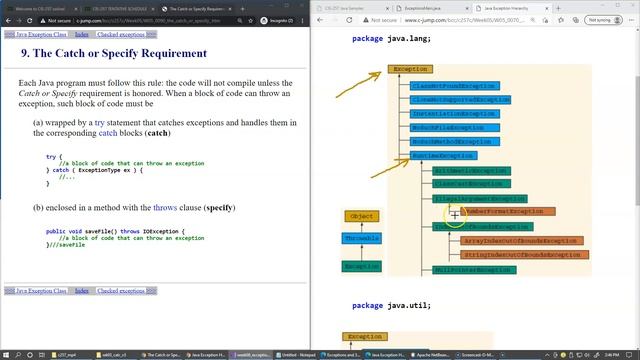Open Untitled - Notepad from the taskbar

[x=296, y=355]
